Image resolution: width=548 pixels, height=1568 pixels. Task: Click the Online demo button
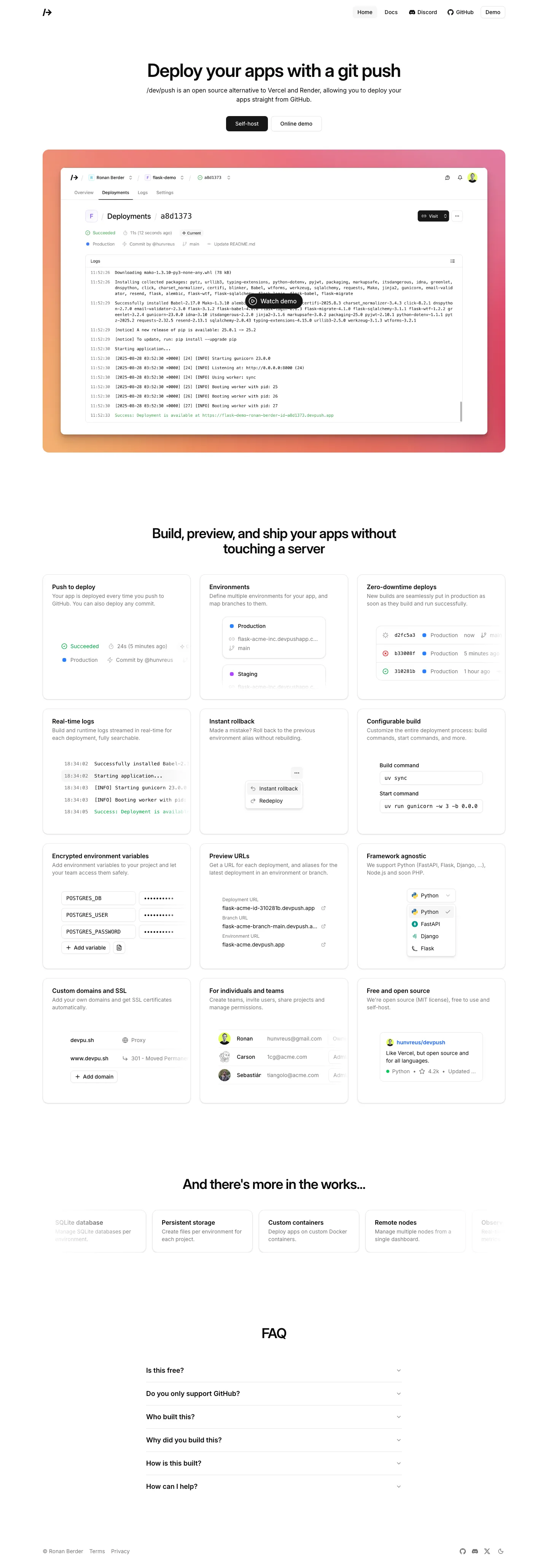pos(296,124)
